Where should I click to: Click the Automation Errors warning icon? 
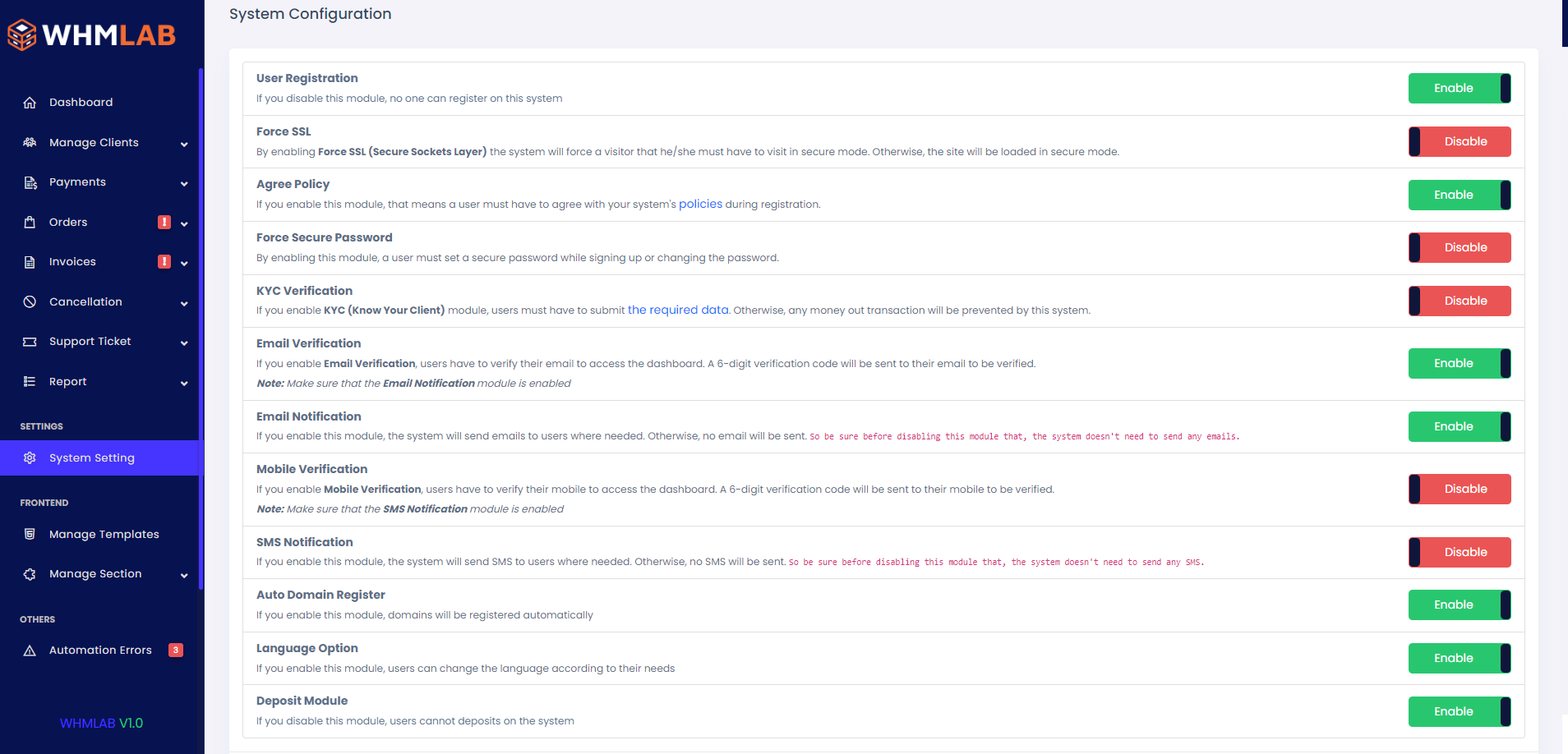point(30,651)
